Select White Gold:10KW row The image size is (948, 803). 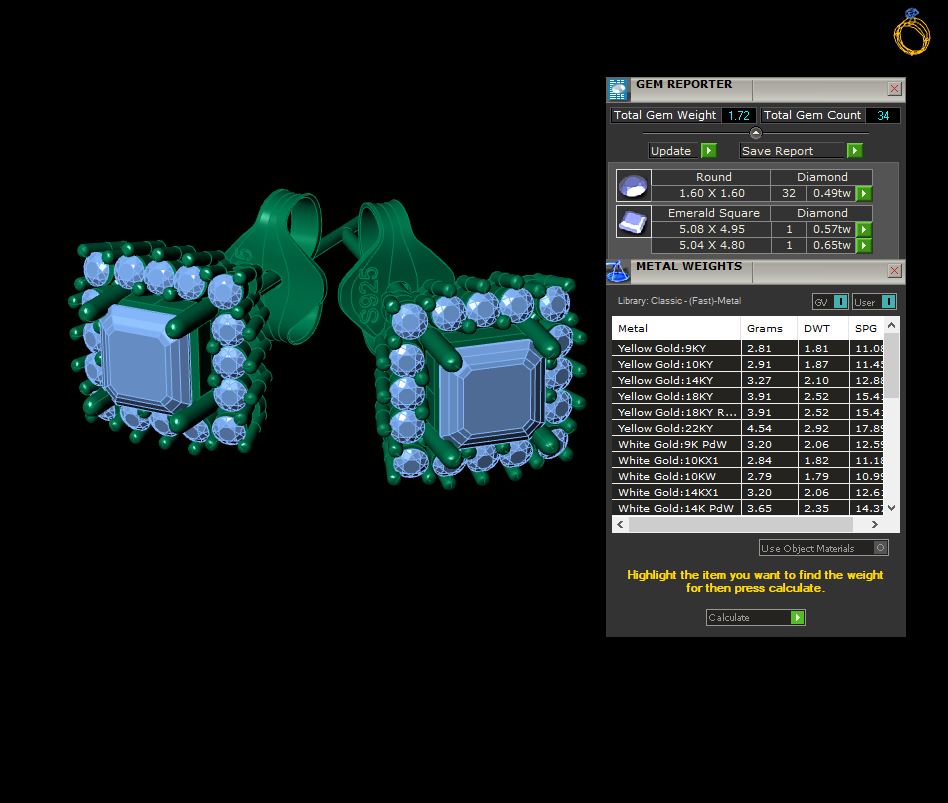(x=747, y=476)
